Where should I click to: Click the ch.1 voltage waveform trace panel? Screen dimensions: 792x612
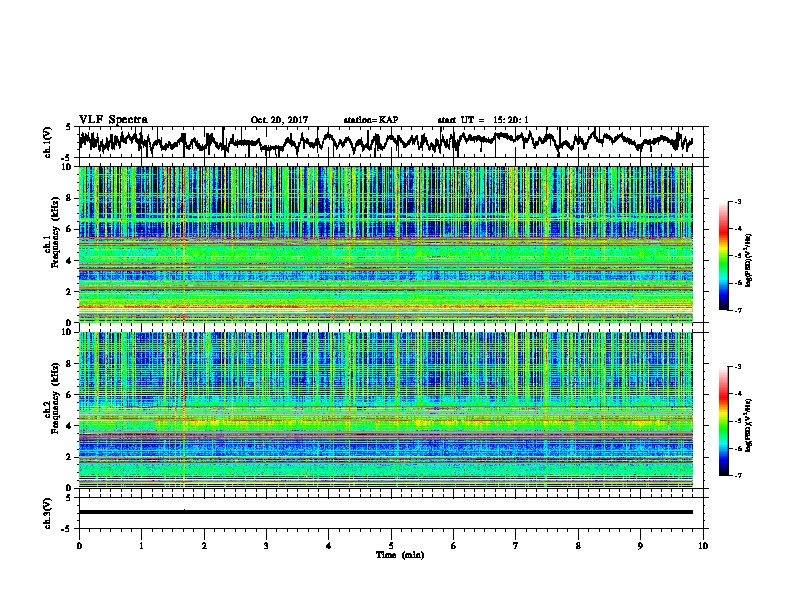[x=393, y=142]
